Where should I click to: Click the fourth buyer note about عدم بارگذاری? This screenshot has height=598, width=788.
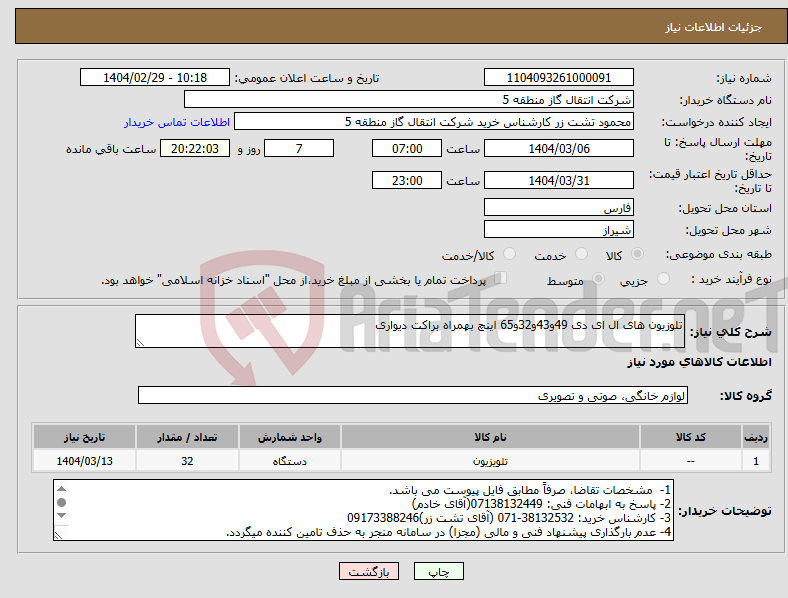point(449,532)
